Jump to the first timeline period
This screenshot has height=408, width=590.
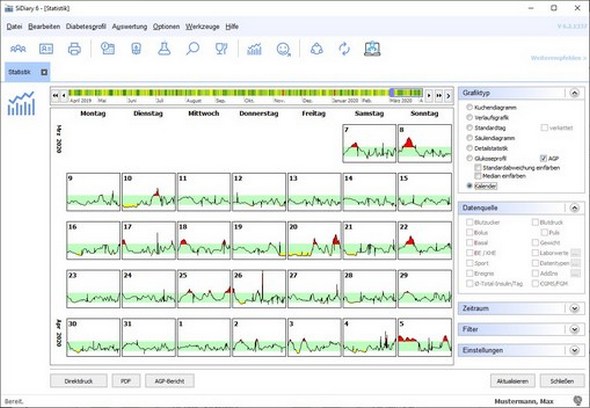[x=55, y=96]
